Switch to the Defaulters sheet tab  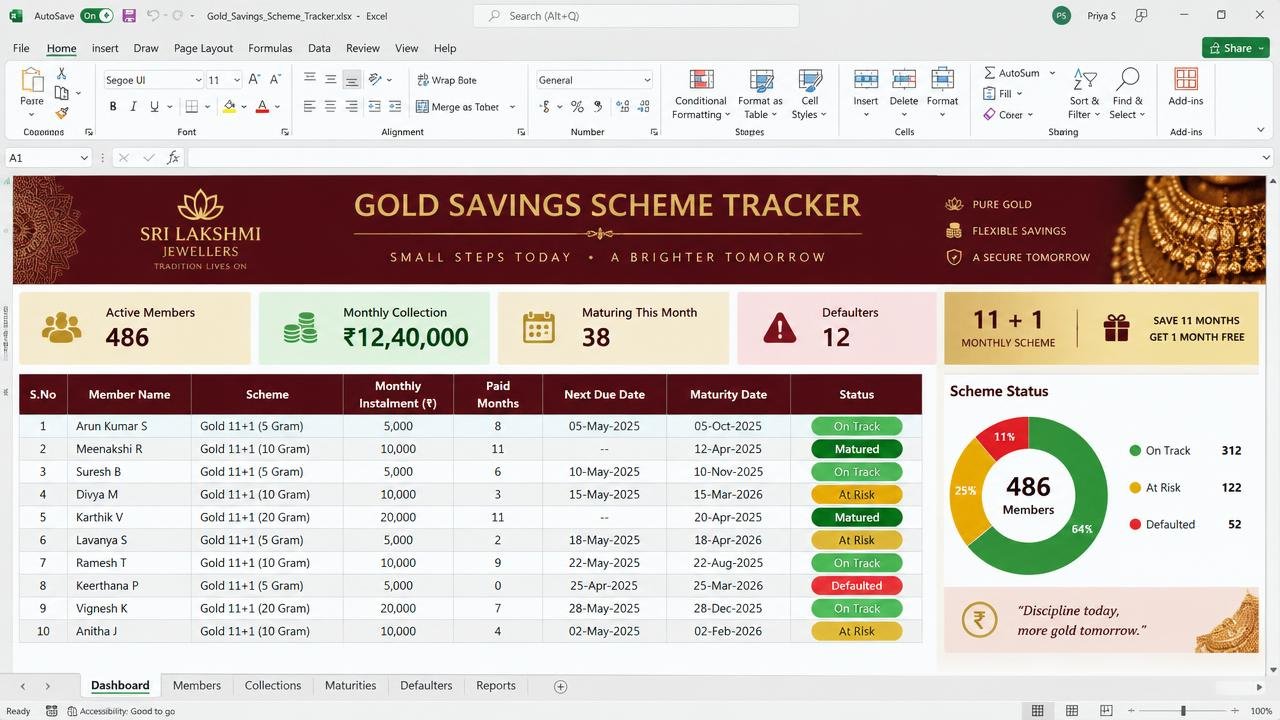426,686
